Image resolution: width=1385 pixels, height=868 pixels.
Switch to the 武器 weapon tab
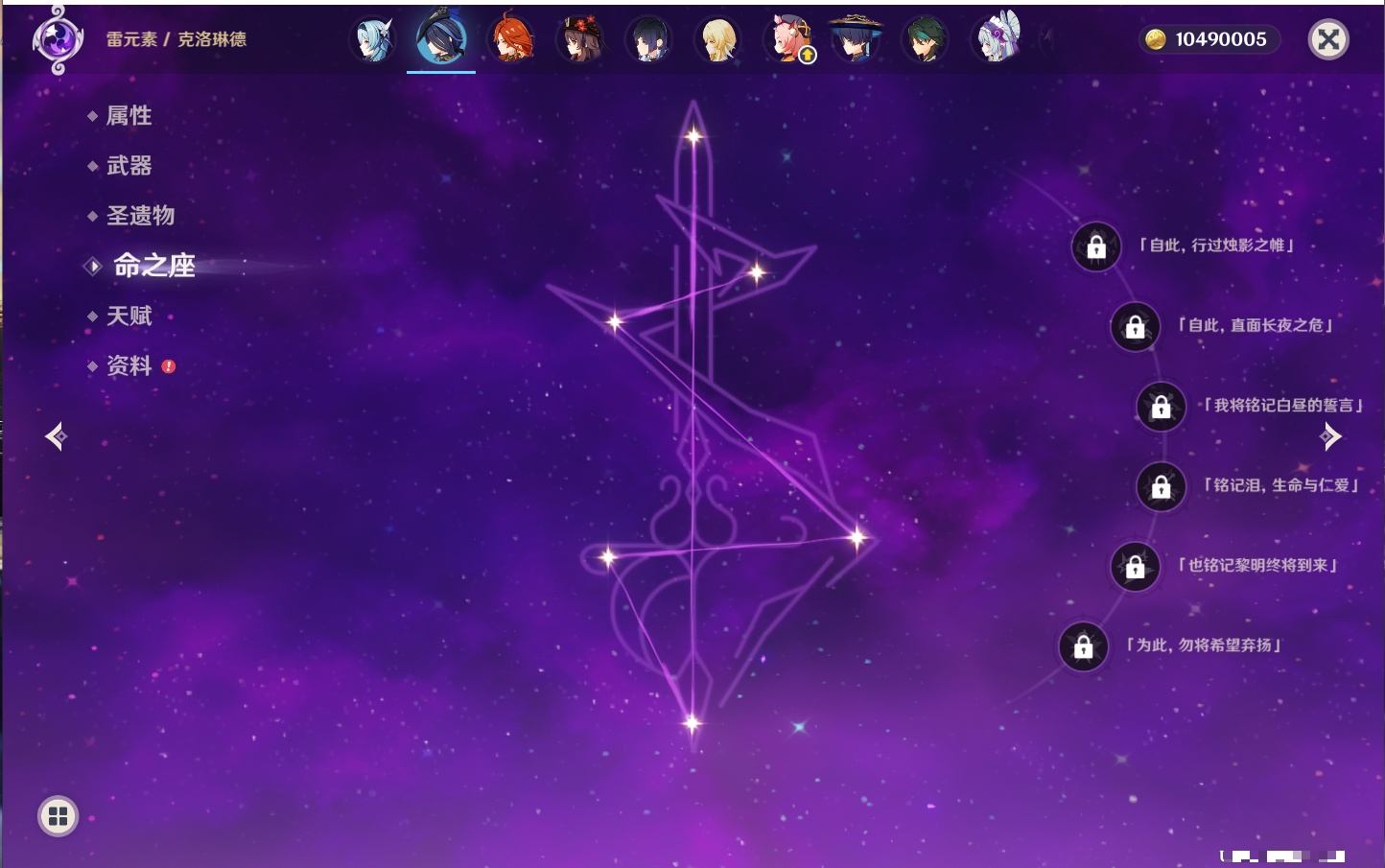129,166
